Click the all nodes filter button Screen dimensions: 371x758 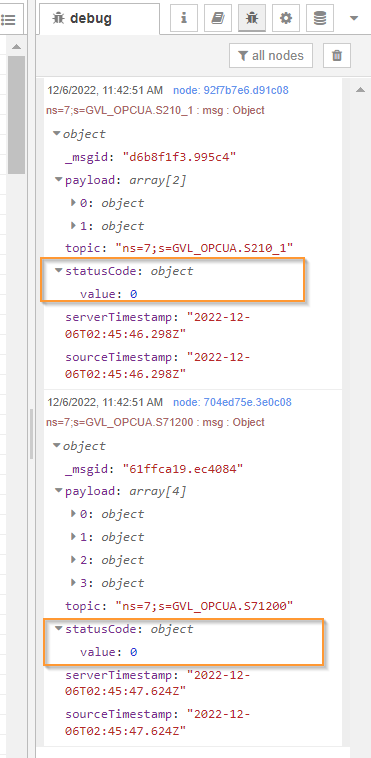coord(271,56)
